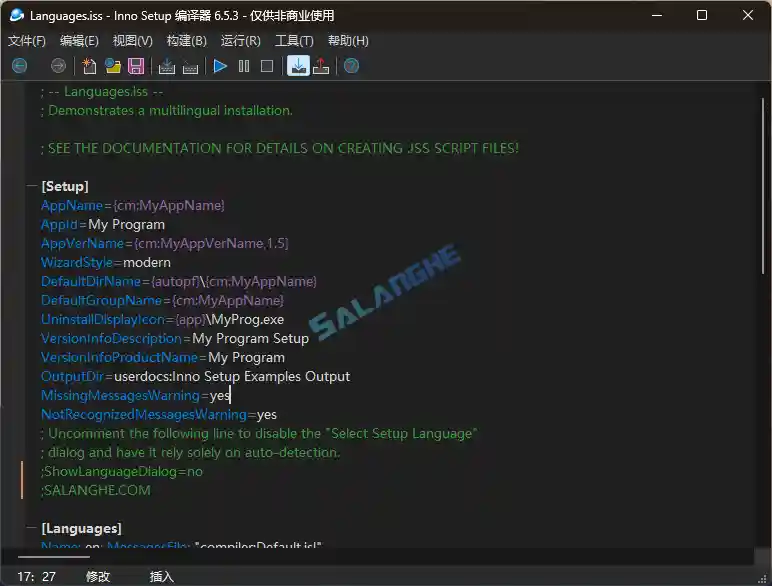The image size is (772, 586).
Task: Toggle the Target Setup button
Action: 298,66
